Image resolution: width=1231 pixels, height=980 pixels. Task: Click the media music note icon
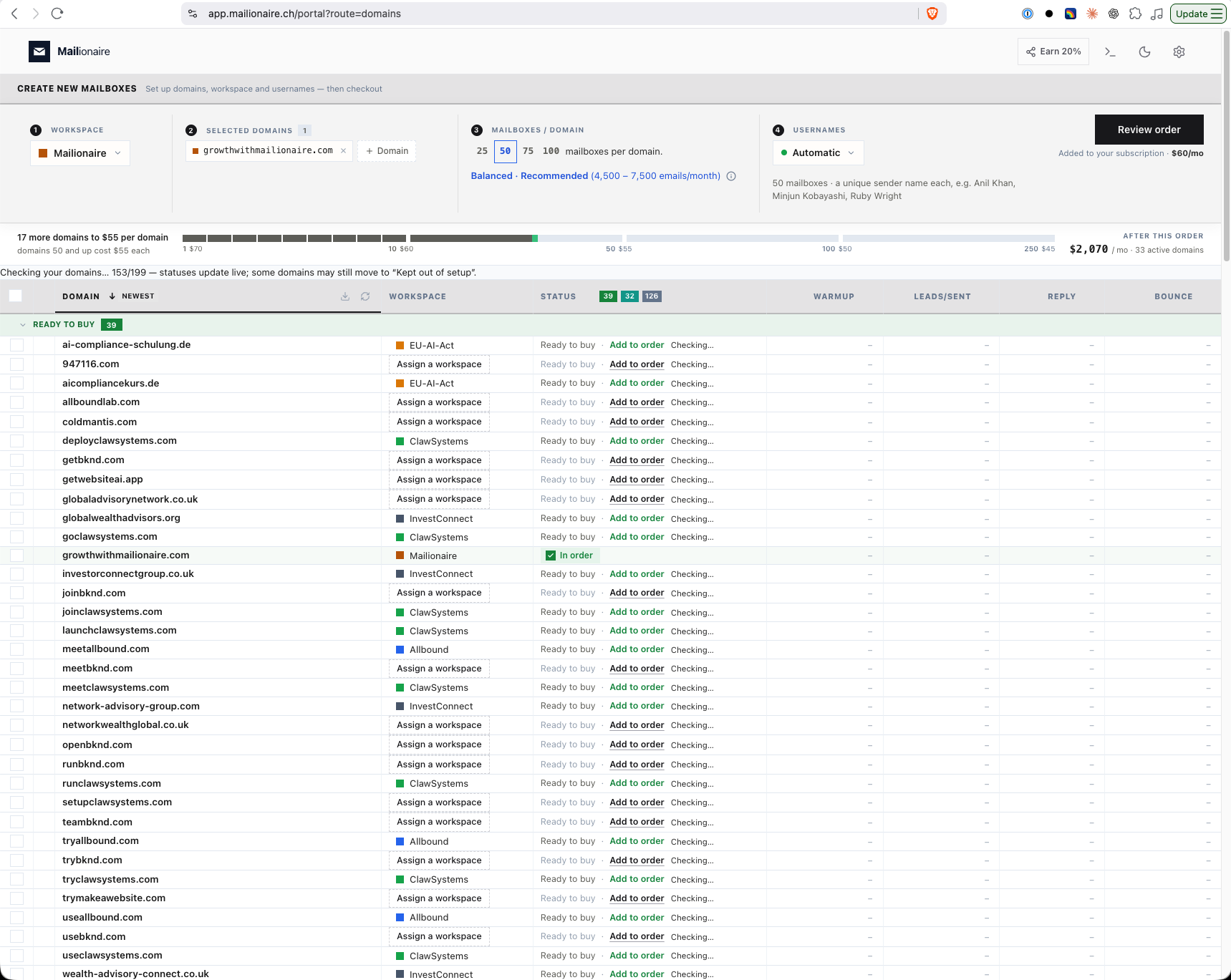click(1157, 14)
